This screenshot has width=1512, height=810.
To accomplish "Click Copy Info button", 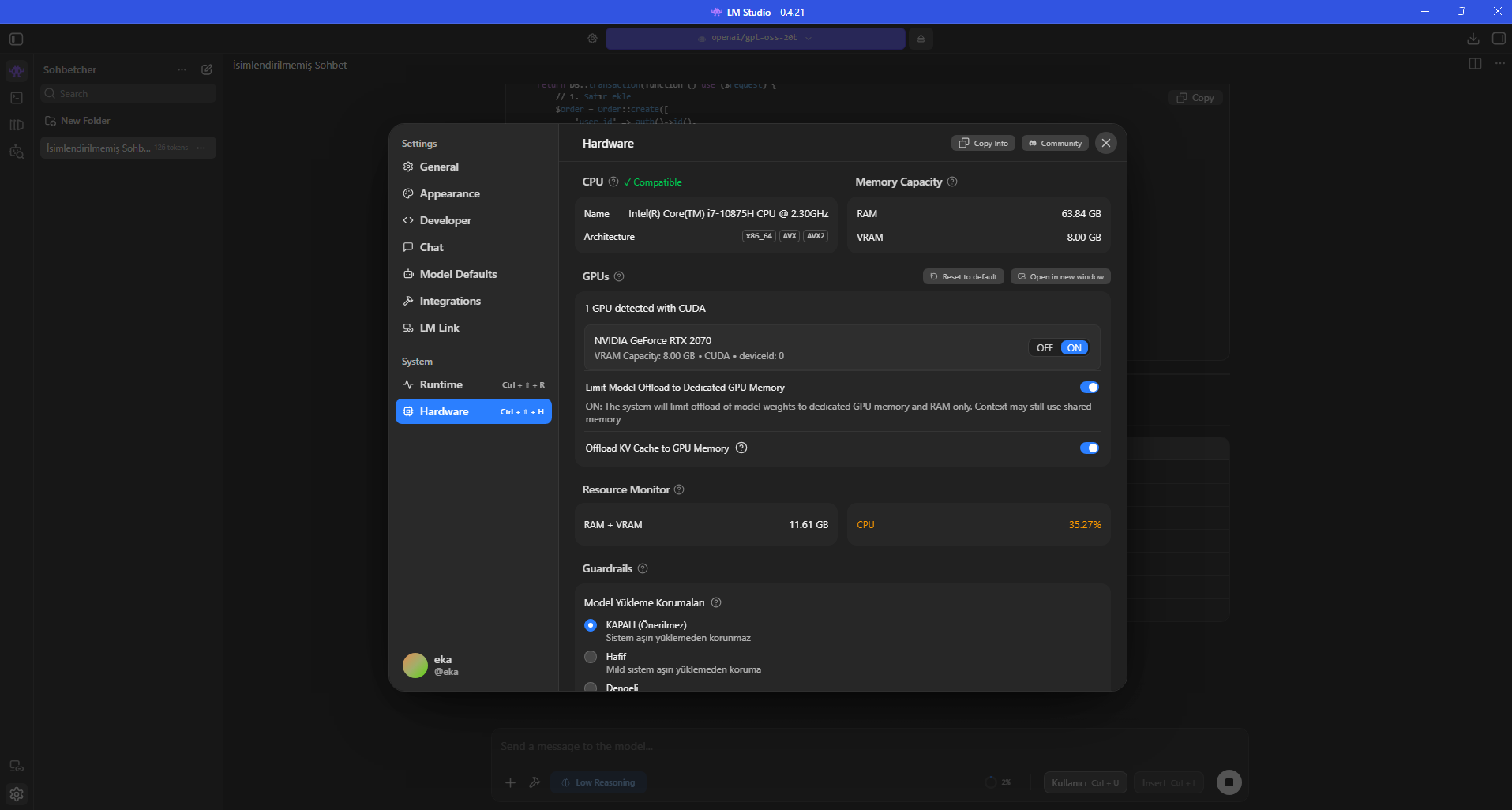I will [984, 143].
